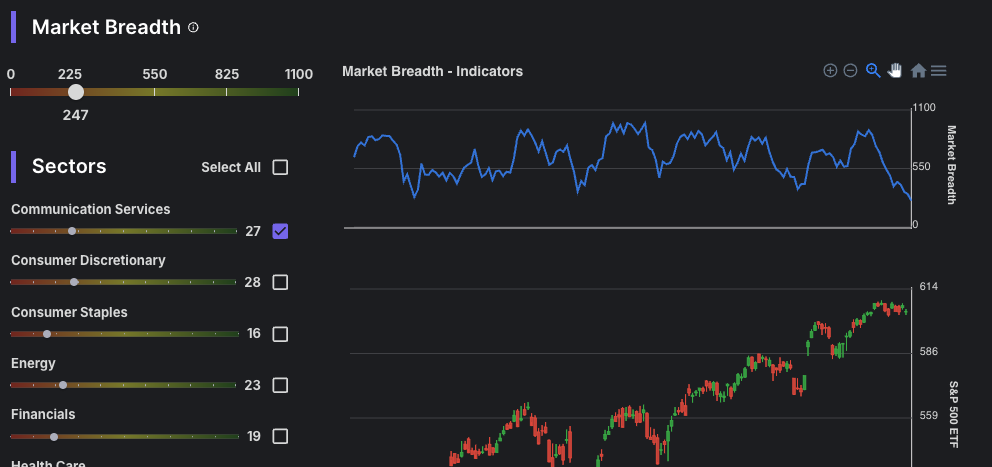Open the chart hamburger menu
Viewport: 992px width, 467px height.
[939, 70]
